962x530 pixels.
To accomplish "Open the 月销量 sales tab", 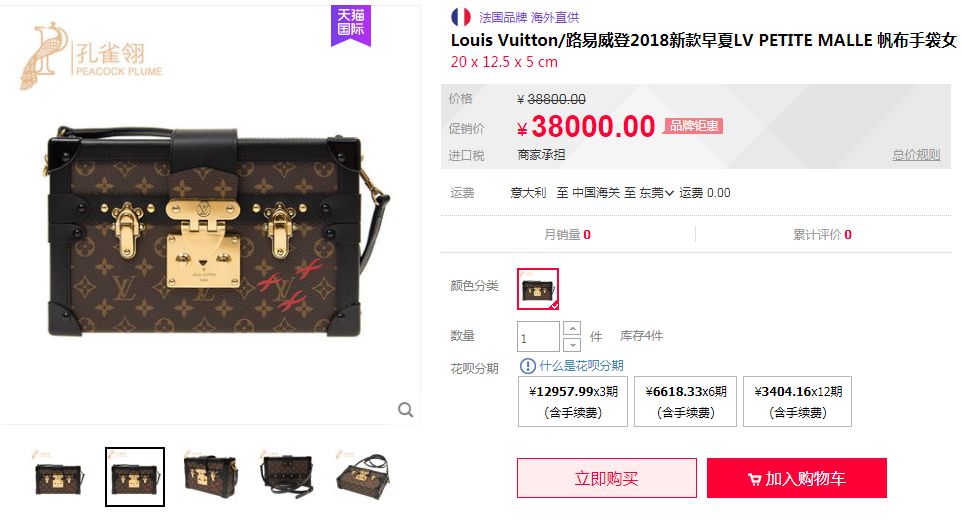I will click(x=568, y=234).
